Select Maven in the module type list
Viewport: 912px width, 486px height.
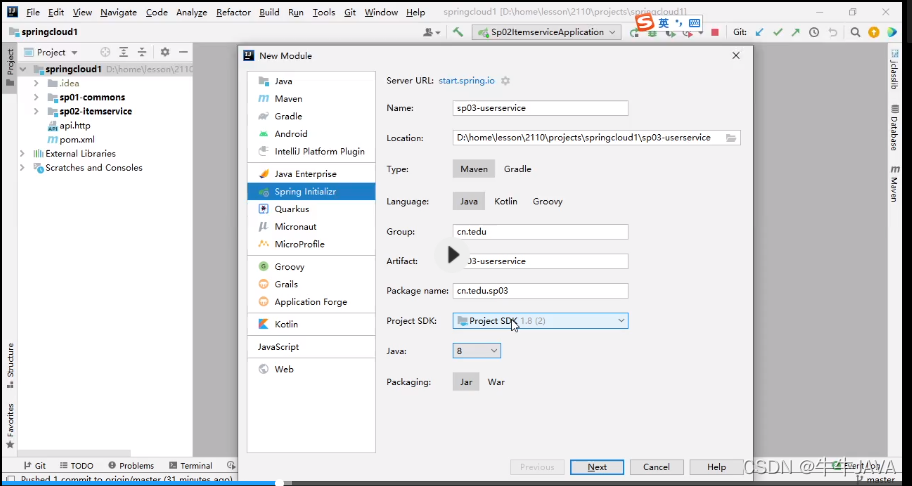click(x=311, y=99)
